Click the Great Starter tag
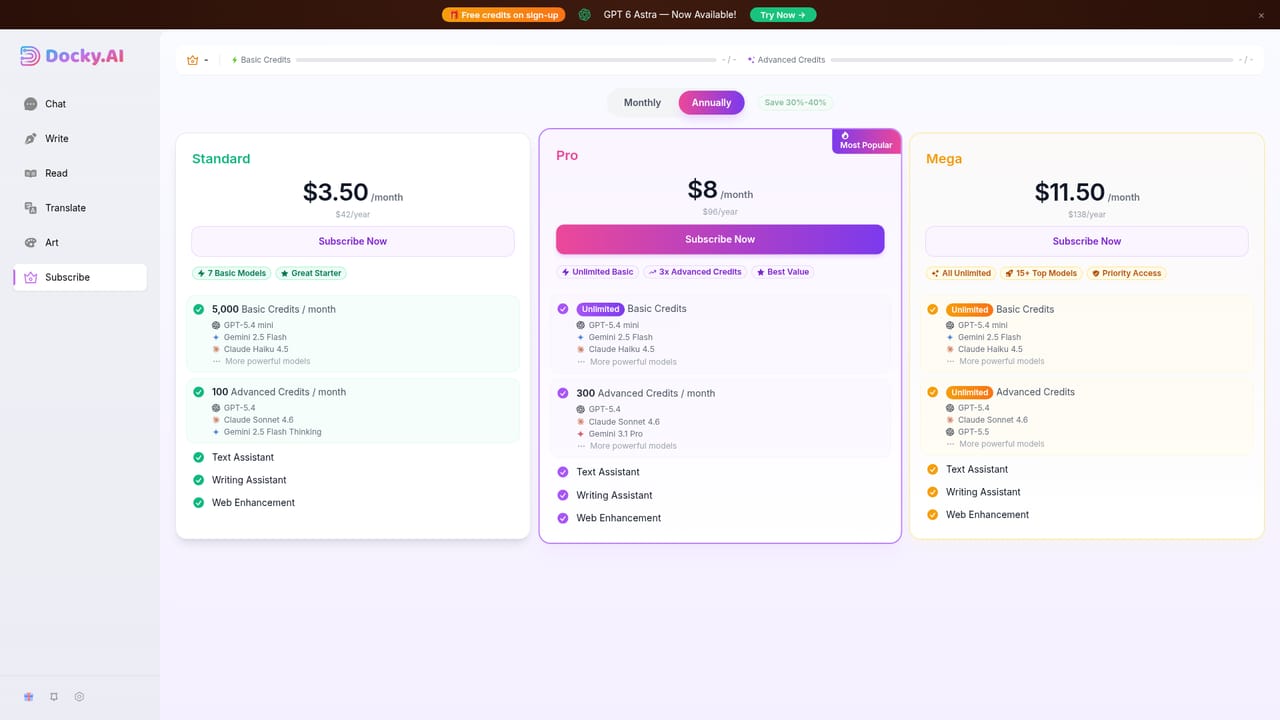Image resolution: width=1280 pixels, height=720 pixels. (311, 273)
